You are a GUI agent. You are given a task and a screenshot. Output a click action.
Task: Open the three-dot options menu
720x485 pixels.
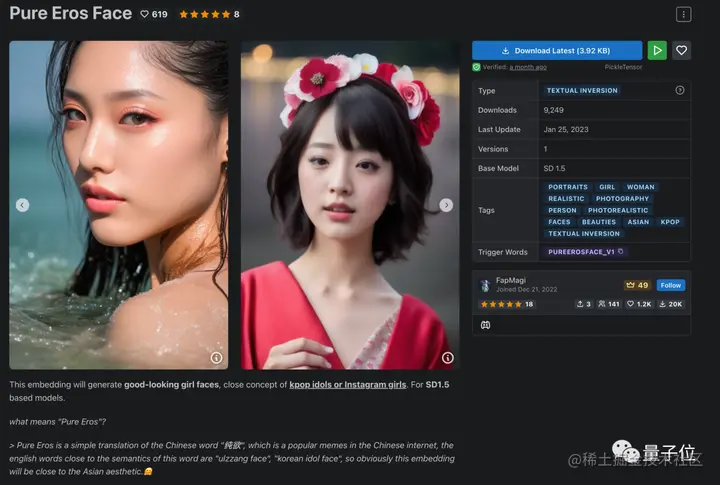[683, 14]
